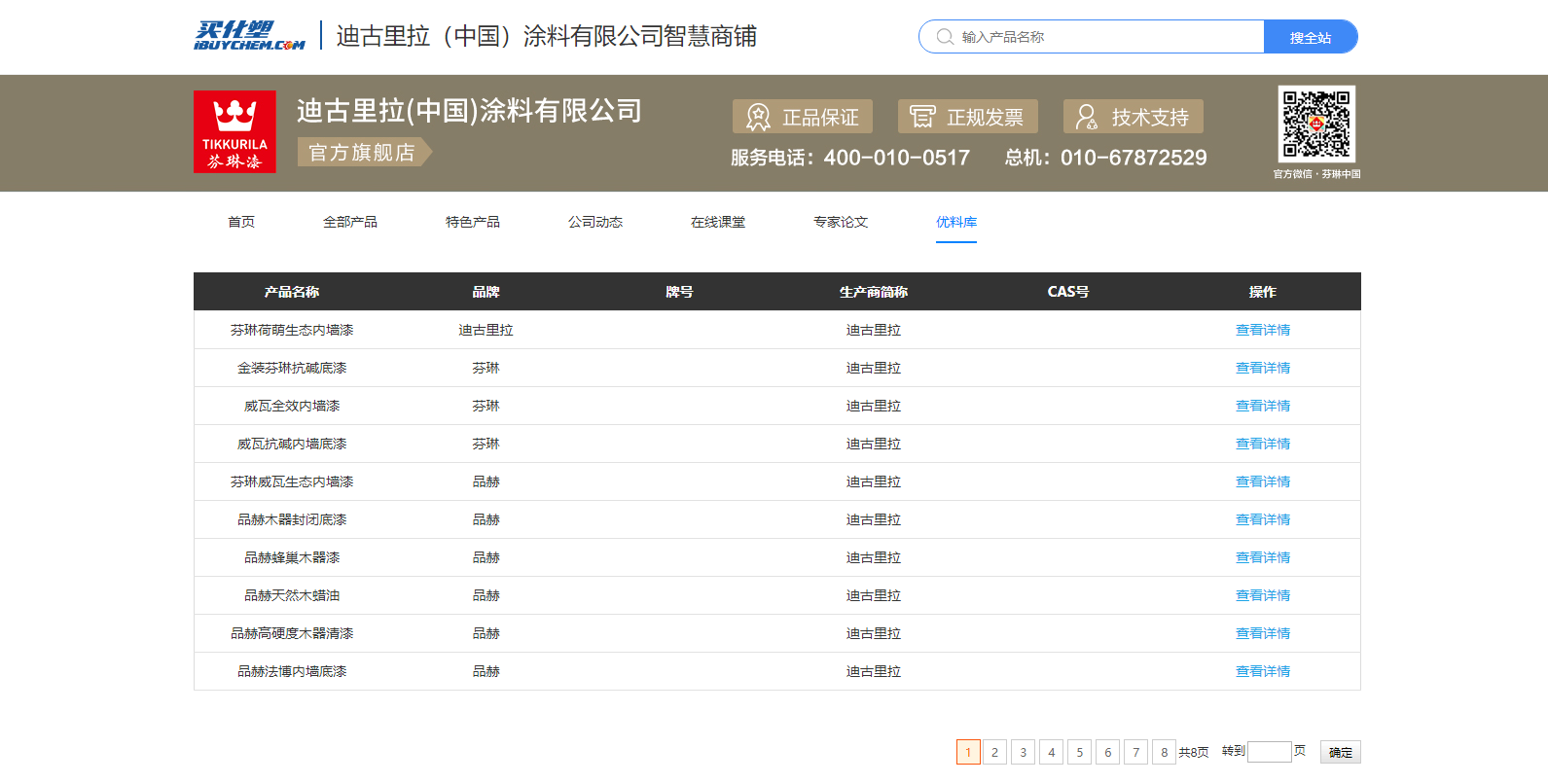View details for 威瓦全效内墙漆
The height and width of the screenshot is (784, 1548).
tap(1263, 406)
